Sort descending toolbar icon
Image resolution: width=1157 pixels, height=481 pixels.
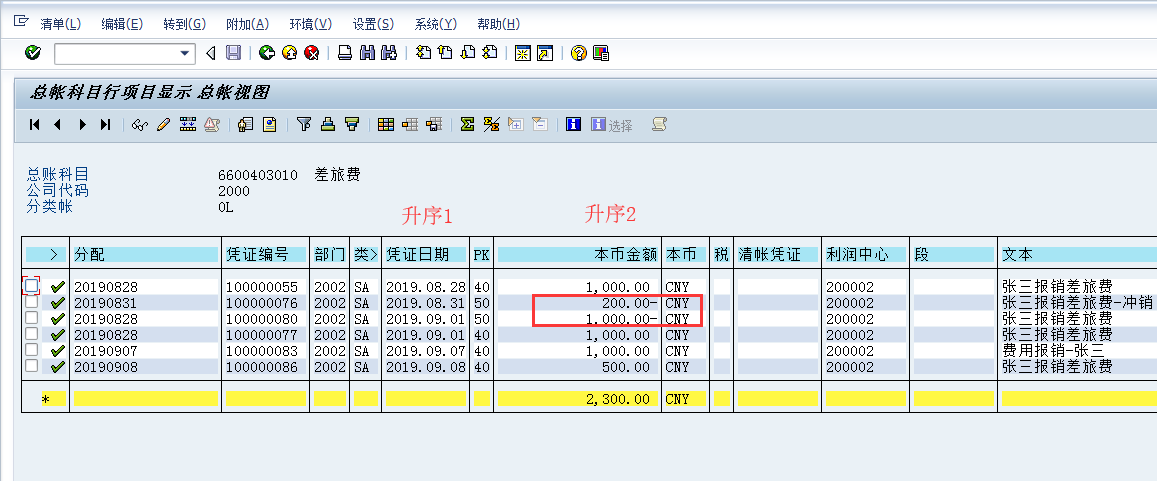click(352, 125)
